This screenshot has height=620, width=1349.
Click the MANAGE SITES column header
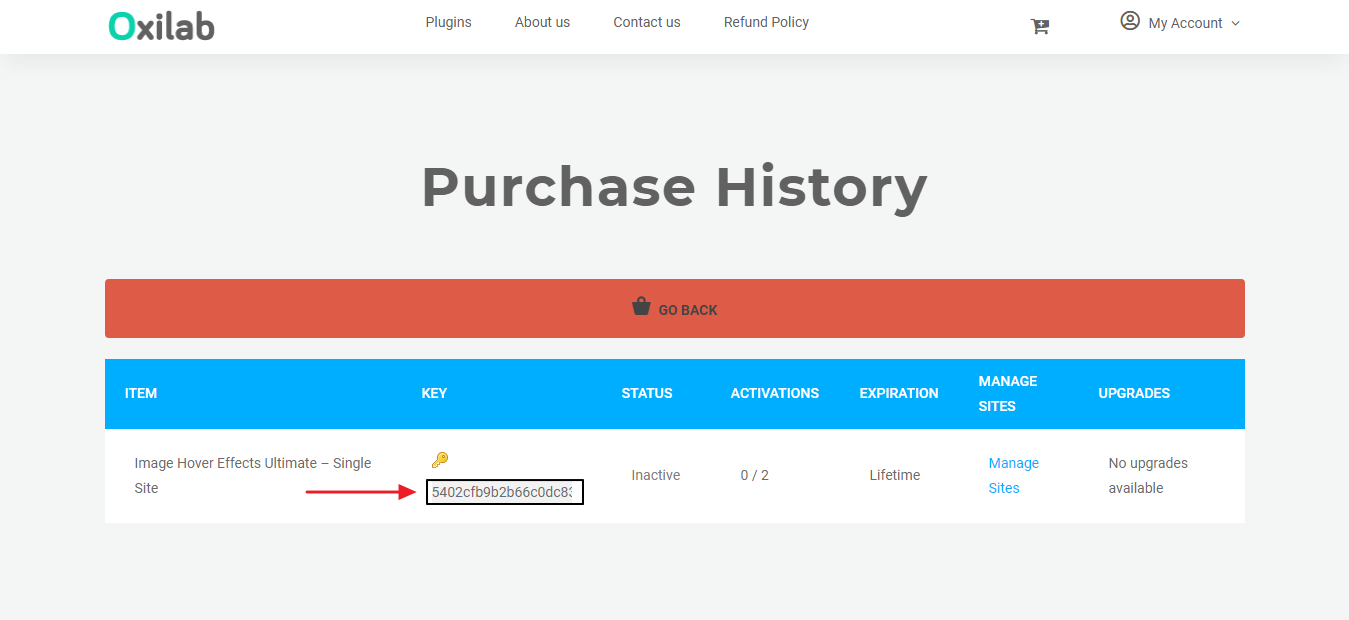[1008, 393]
